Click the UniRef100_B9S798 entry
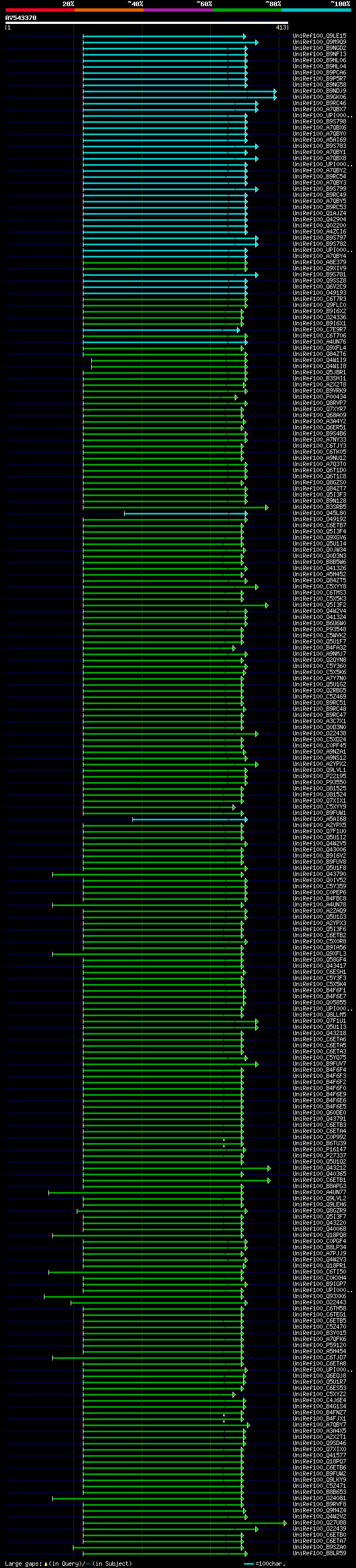The height and width of the screenshot is (1568, 356). pyautogui.click(x=319, y=122)
